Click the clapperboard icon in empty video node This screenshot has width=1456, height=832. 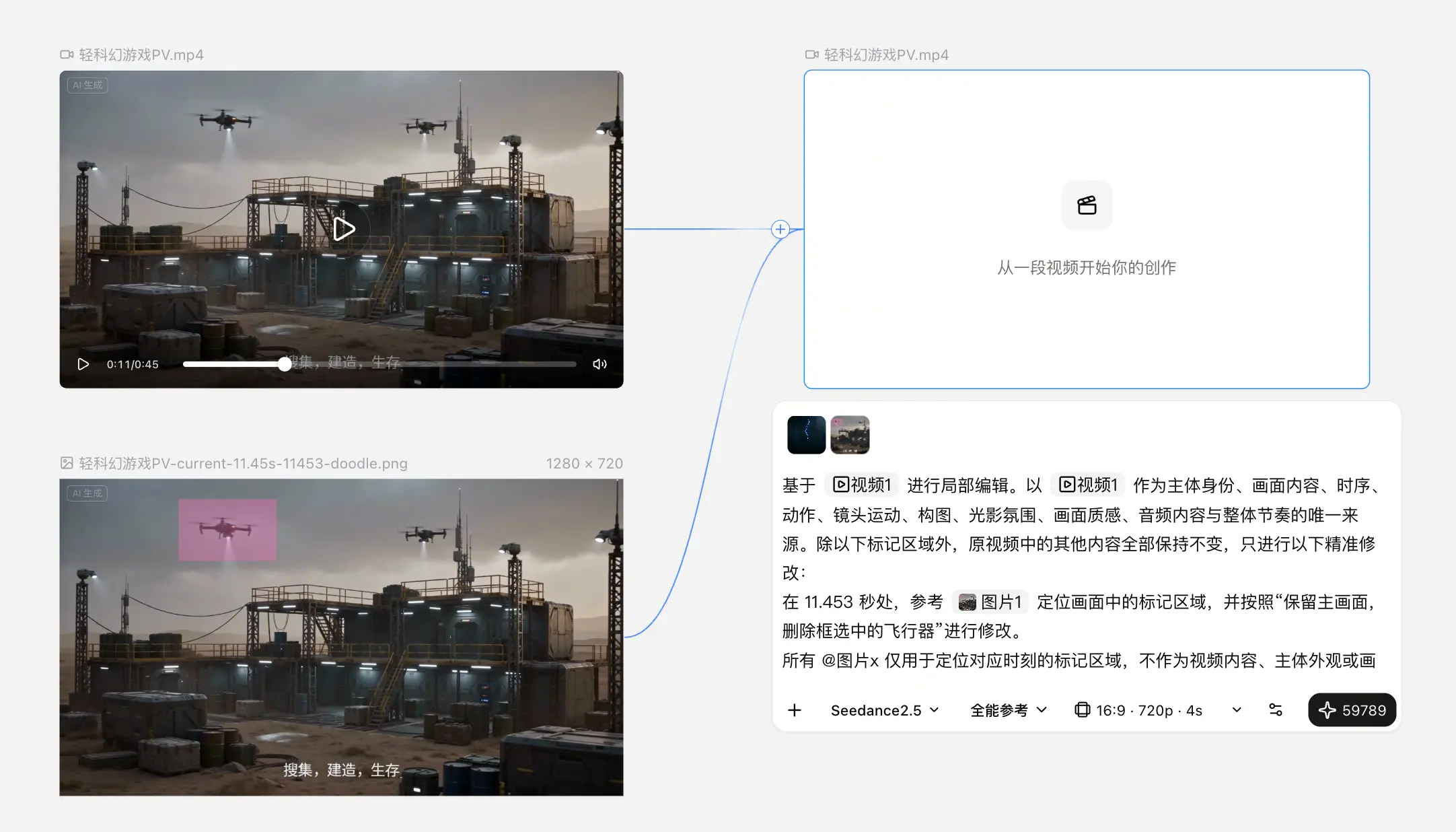(x=1087, y=205)
